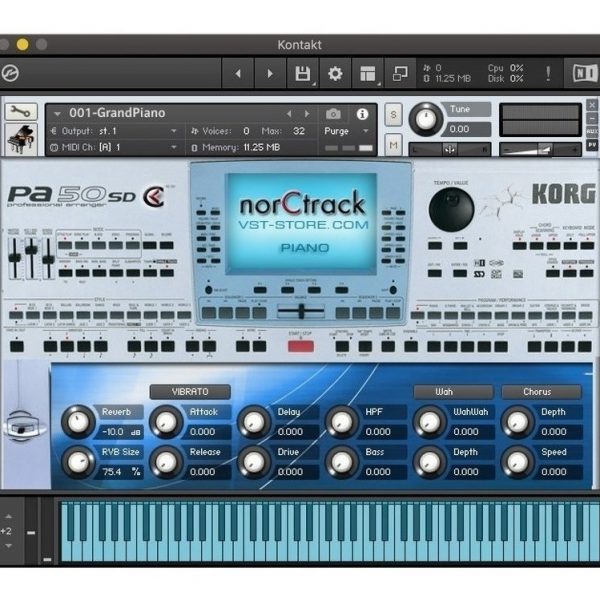Open the snapshot camera view
Screen dimensions: 600x600
pos(333,114)
